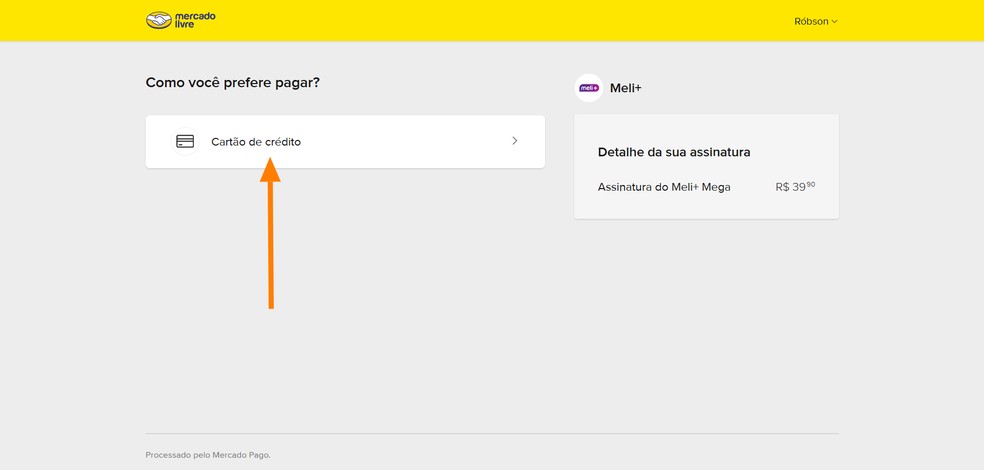
Task: Expand the chevron beside Róbson's name
Action: click(835, 21)
